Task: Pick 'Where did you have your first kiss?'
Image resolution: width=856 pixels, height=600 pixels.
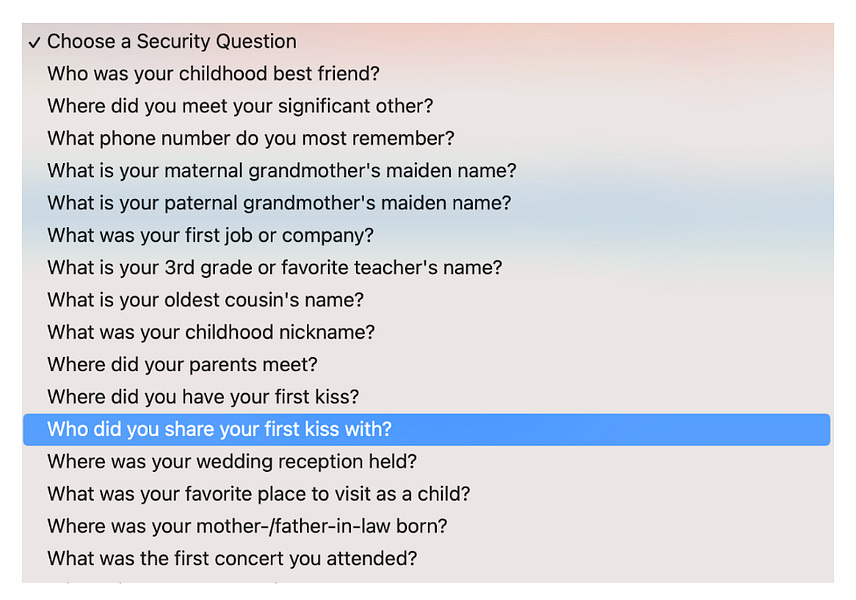Action: (427, 397)
